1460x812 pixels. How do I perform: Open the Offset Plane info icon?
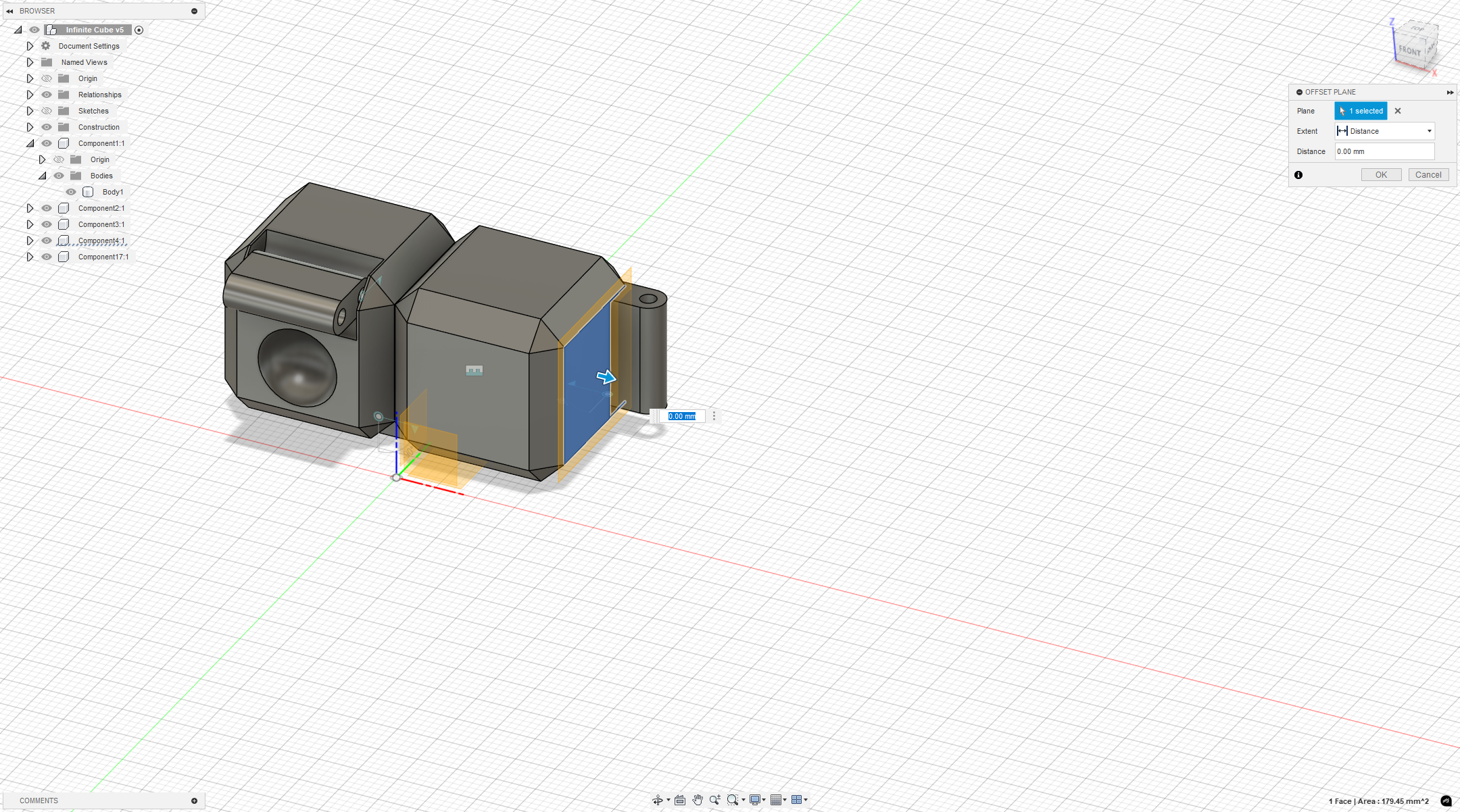[x=1298, y=175]
